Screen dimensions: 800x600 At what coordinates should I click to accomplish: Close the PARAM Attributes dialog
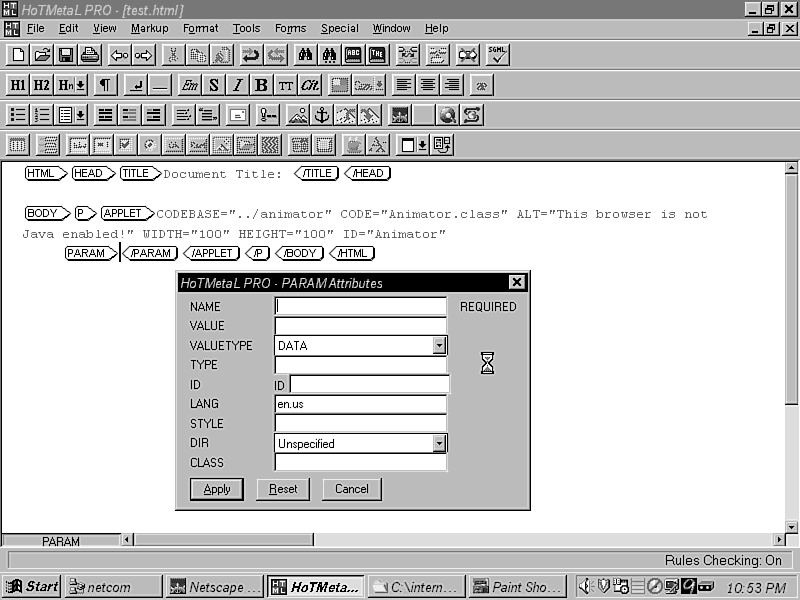coord(517,282)
